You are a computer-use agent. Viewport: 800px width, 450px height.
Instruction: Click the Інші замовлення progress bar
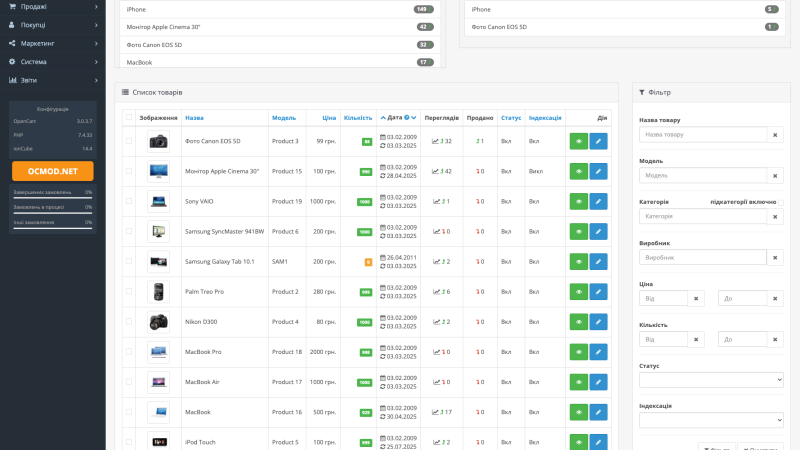pyautogui.click(x=53, y=228)
